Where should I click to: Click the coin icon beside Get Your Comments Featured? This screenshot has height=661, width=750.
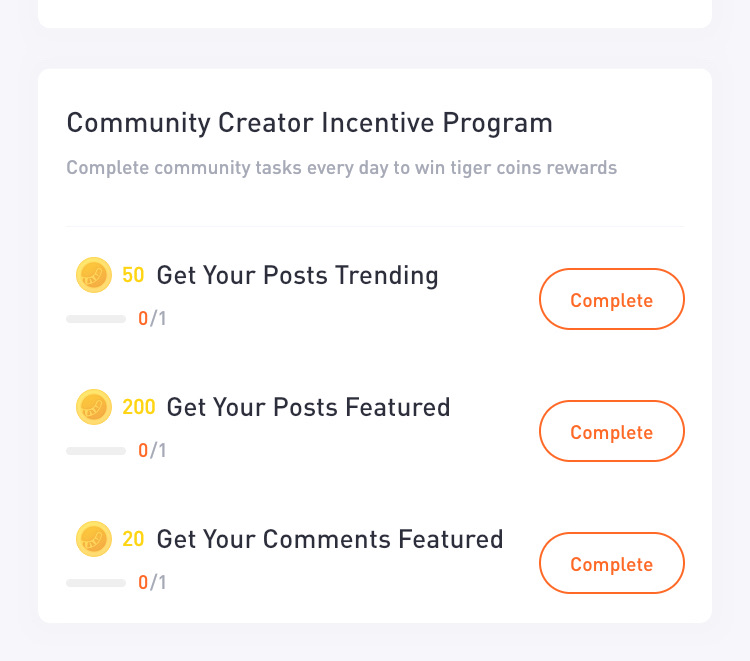[94, 539]
